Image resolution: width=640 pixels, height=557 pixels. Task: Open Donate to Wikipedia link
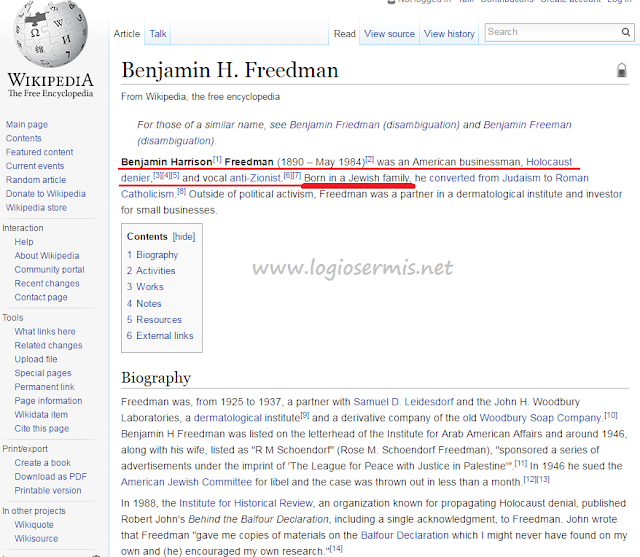[x=45, y=194]
